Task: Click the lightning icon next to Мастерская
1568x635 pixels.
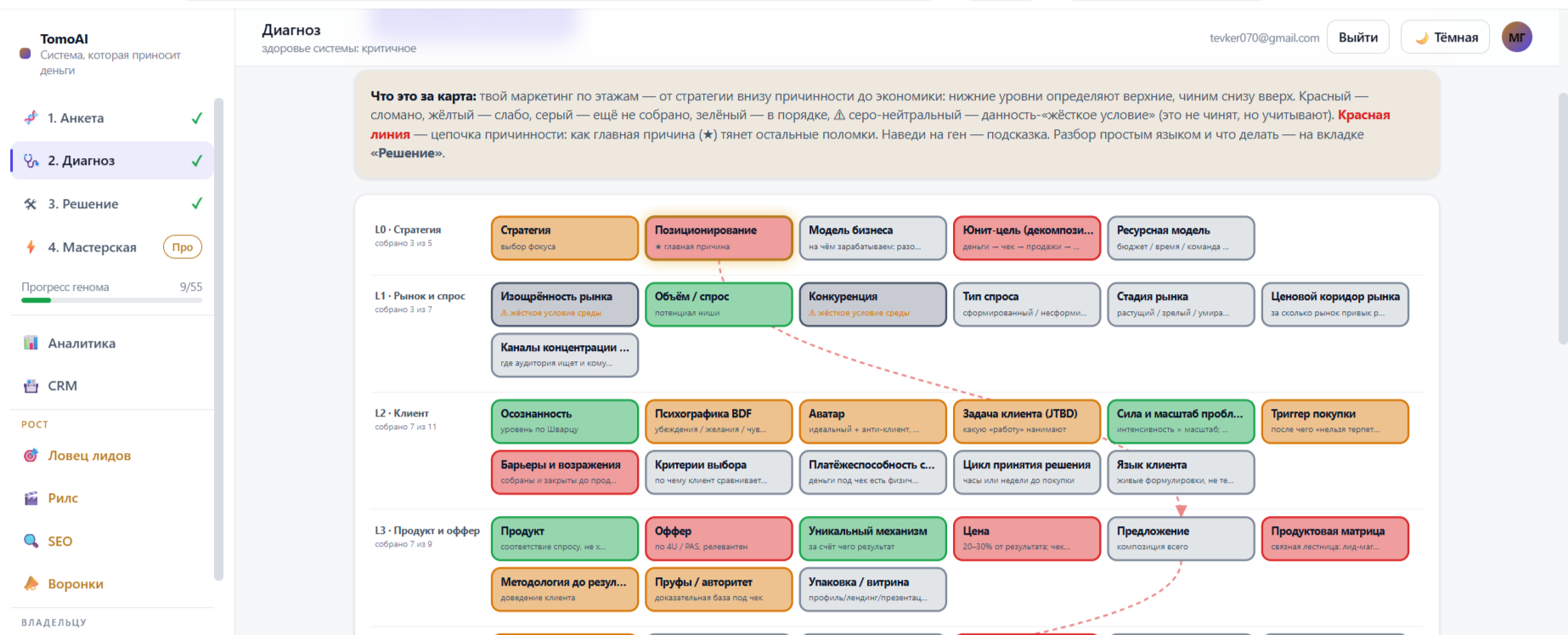Action: (x=31, y=247)
